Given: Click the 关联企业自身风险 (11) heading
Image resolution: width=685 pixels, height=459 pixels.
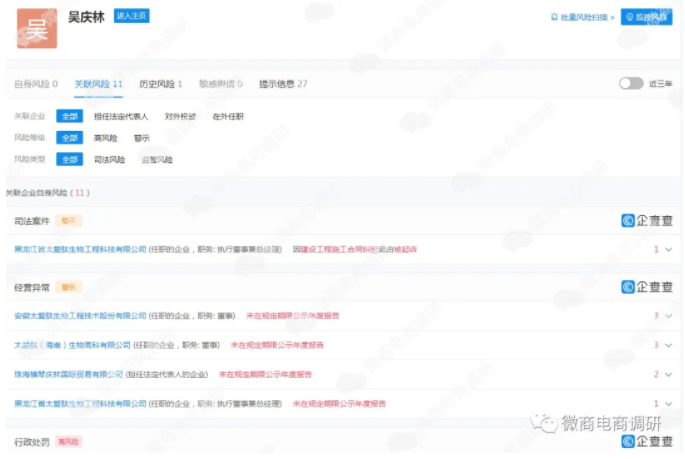Looking at the screenshot, I should pyautogui.click(x=48, y=193).
